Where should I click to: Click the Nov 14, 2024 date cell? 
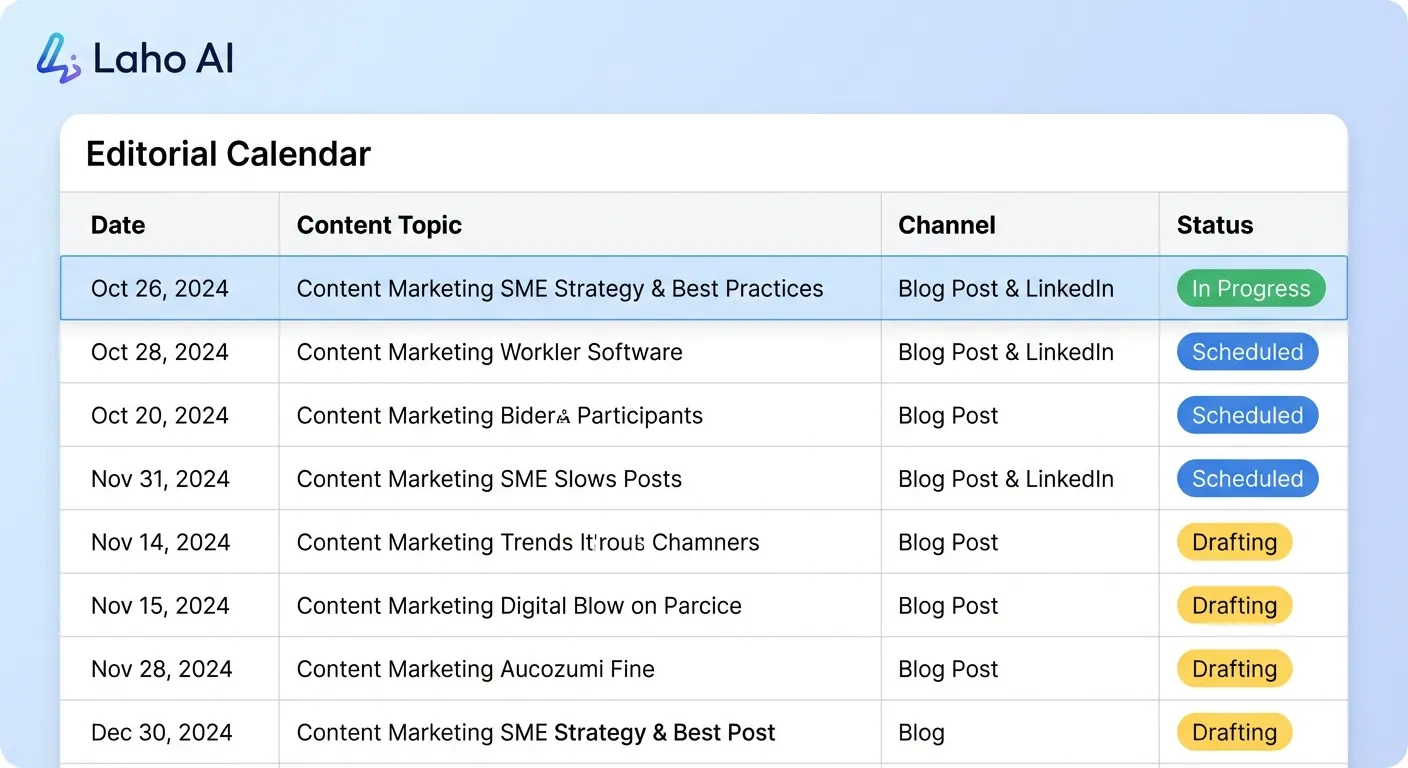click(160, 542)
